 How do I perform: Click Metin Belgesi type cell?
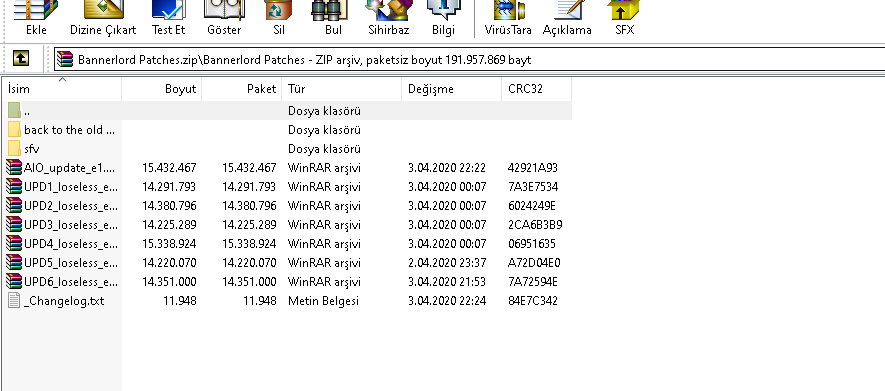(323, 301)
